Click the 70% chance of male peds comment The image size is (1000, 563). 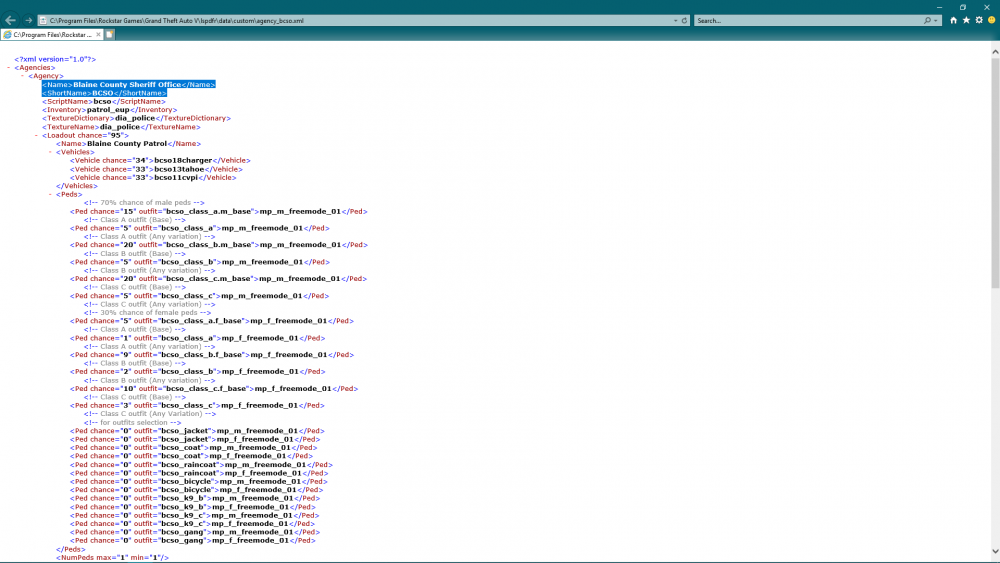coord(144,203)
